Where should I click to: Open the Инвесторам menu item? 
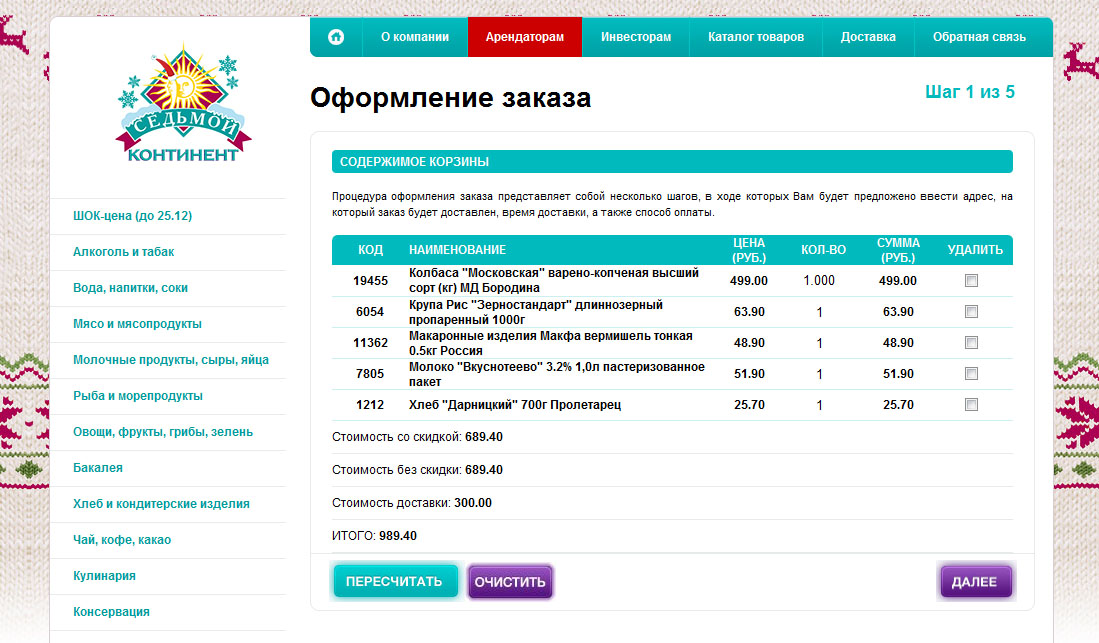pyautogui.click(x=636, y=36)
